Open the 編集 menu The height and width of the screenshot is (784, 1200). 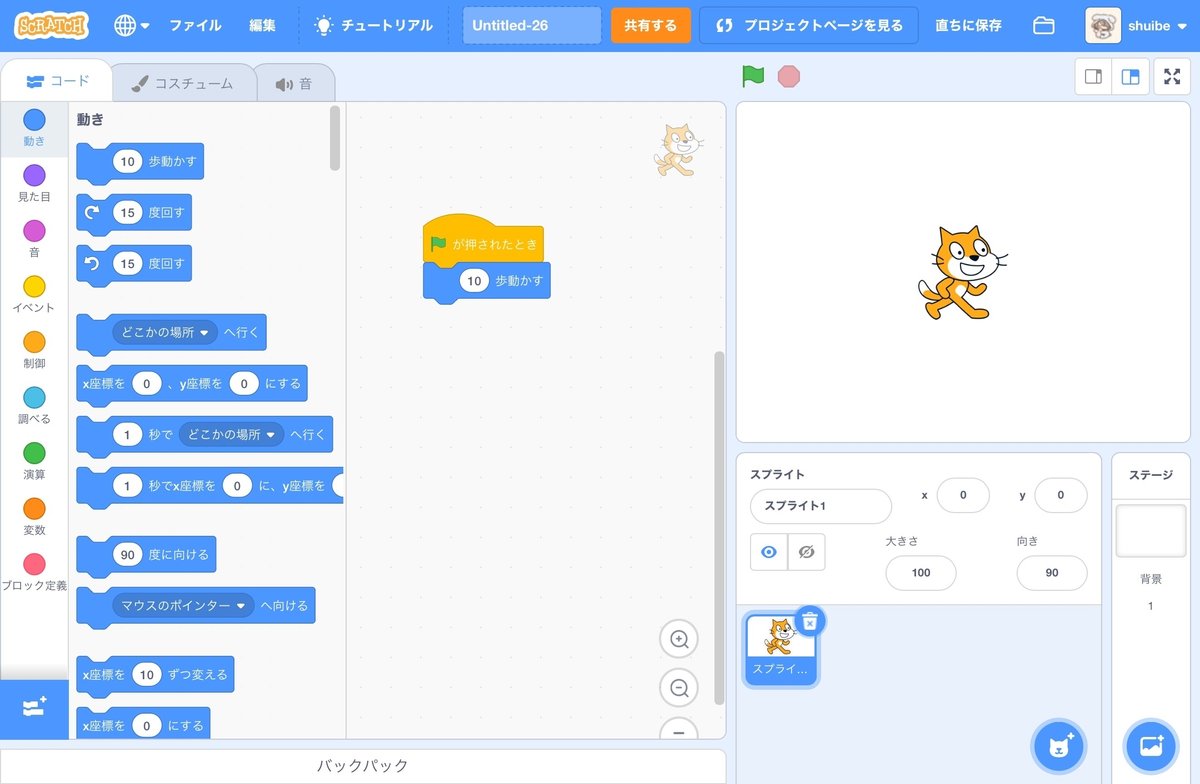262,25
